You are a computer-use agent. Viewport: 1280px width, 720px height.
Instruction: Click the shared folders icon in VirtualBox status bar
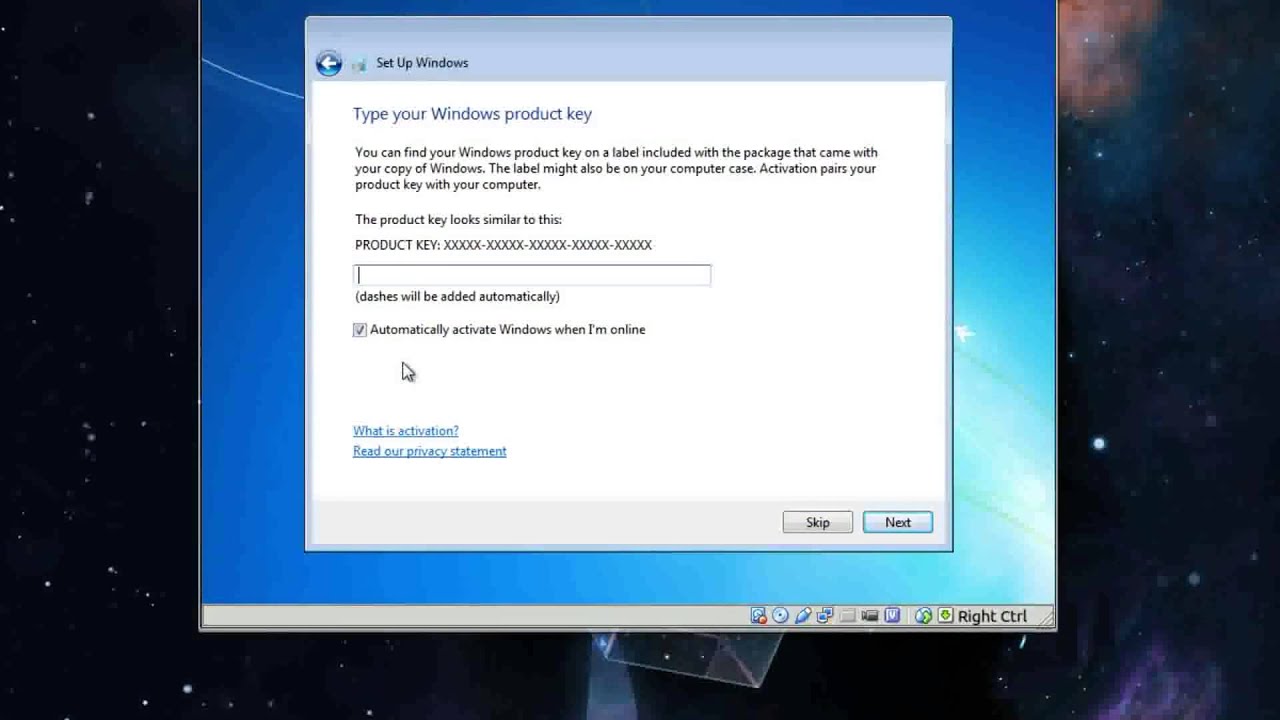click(847, 616)
